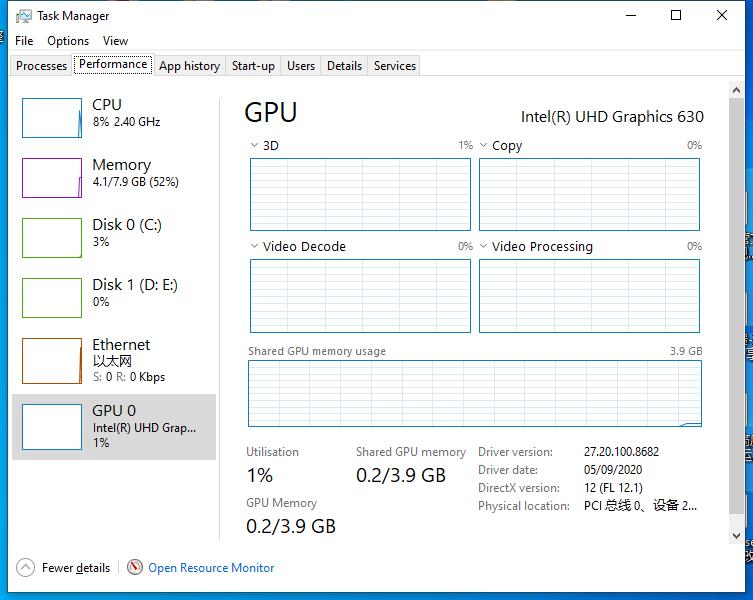The height and width of the screenshot is (600, 753).
Task: Click the Resource Monitor icon
Action: 135,568
